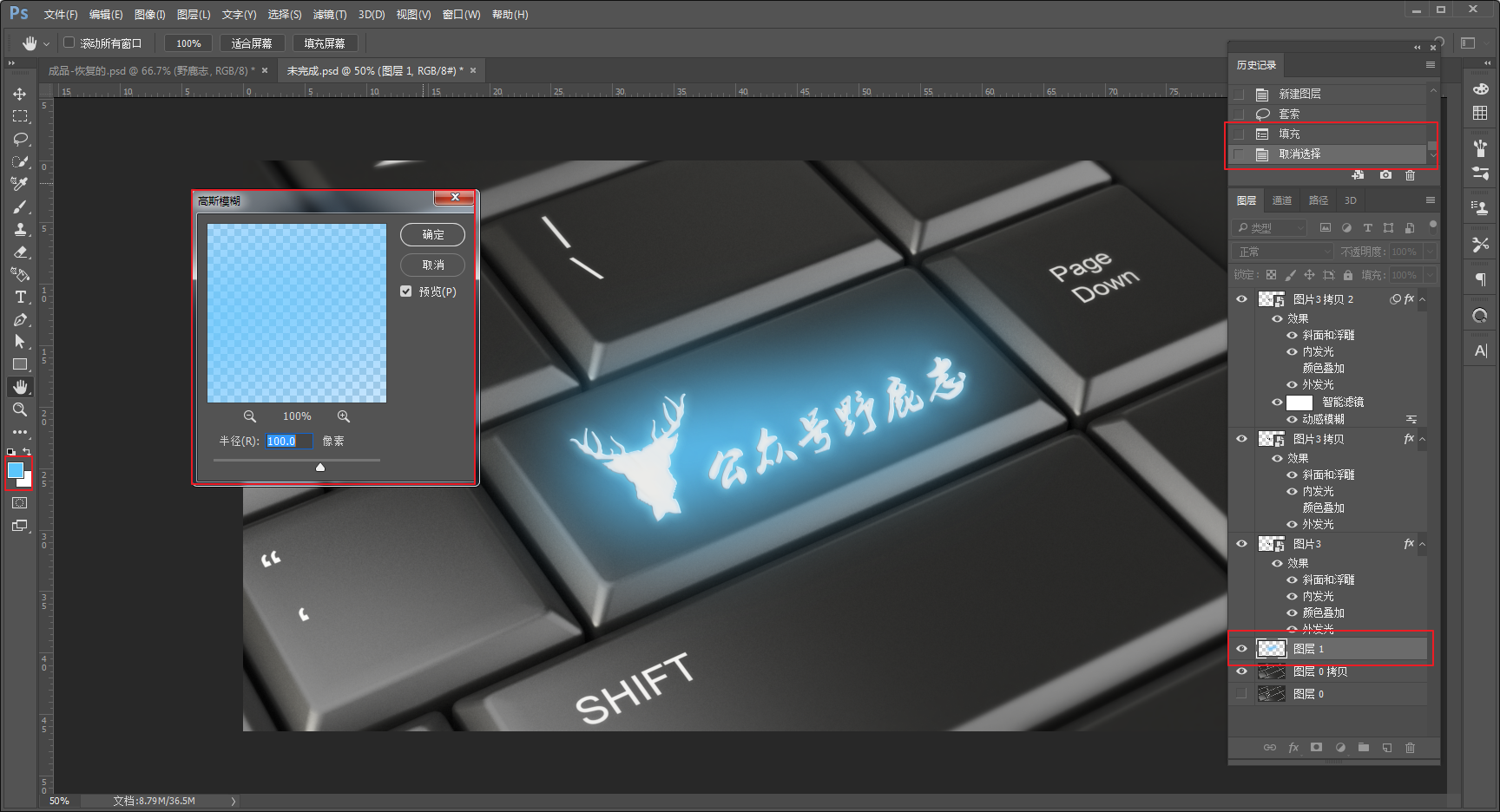Select the Eraser tool

pyautogui.click(x=20, y=252)
